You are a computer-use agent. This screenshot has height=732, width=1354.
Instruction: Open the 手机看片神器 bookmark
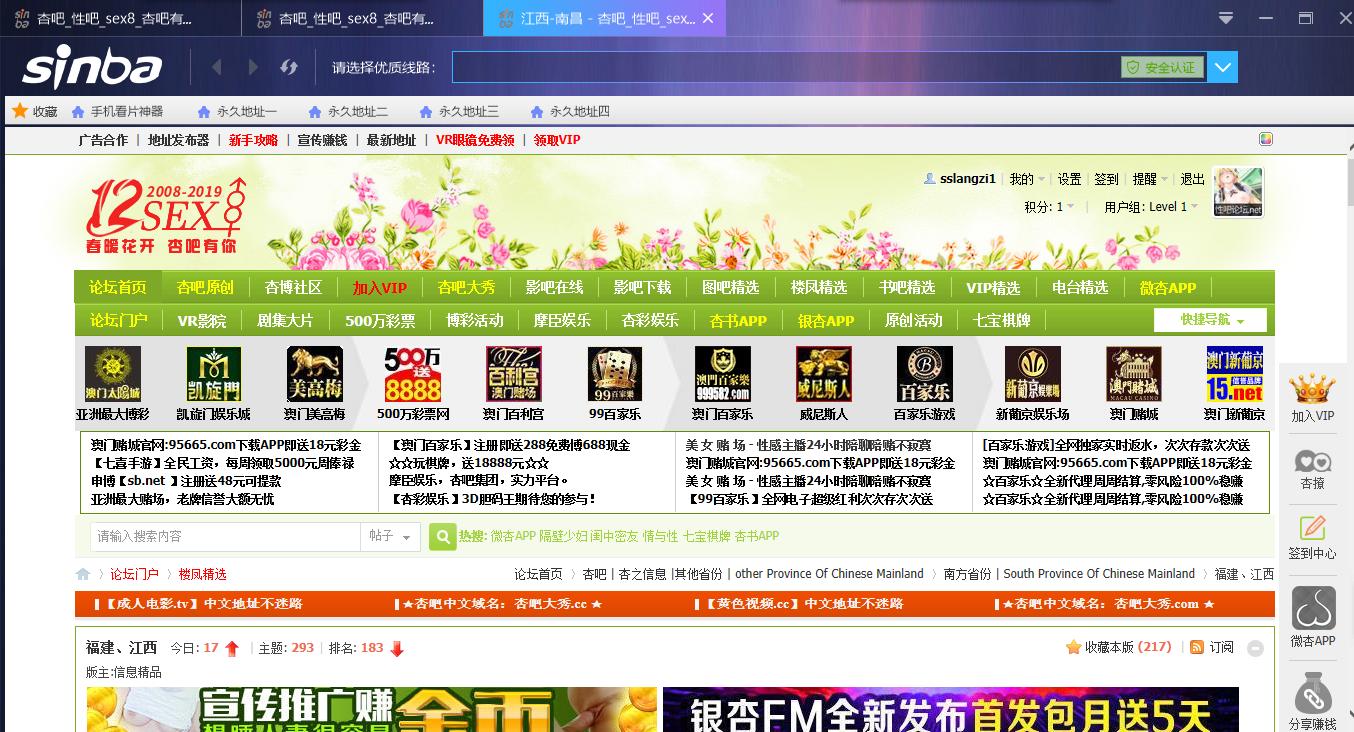click(118, 111)
